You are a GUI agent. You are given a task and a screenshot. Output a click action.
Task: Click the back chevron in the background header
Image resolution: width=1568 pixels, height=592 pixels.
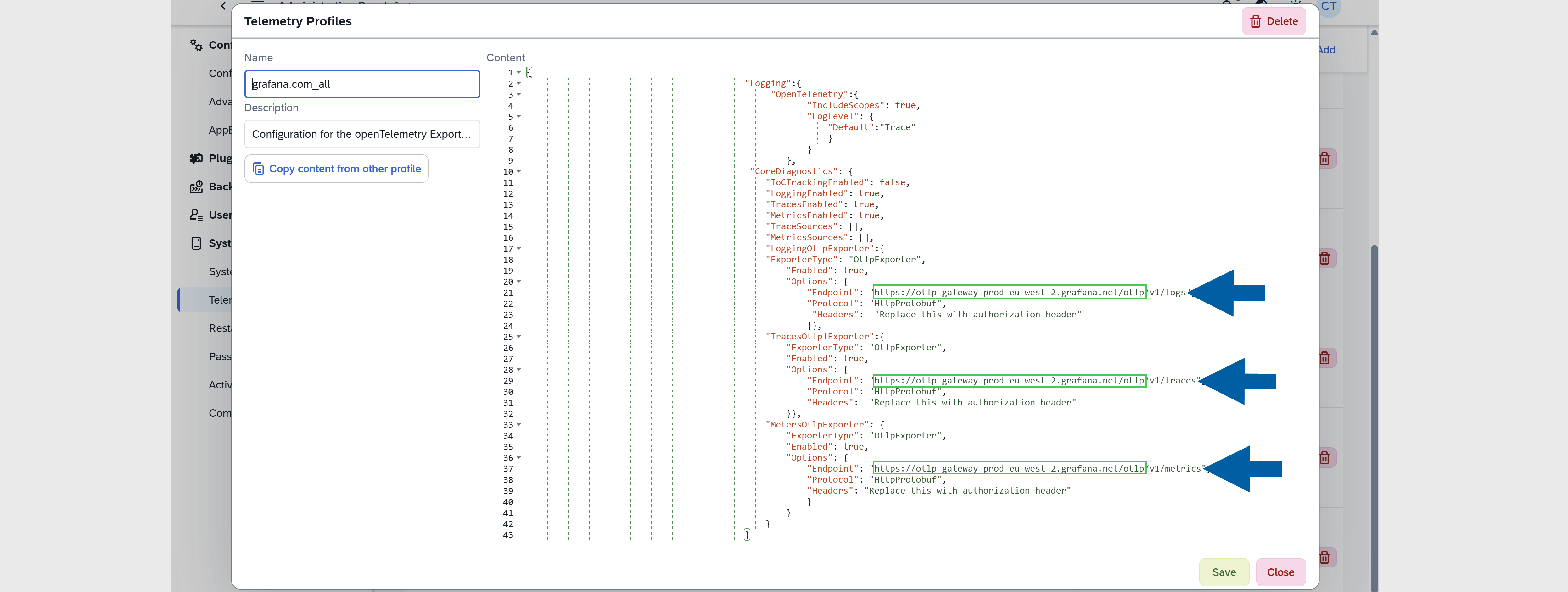(x=223, y=6)
